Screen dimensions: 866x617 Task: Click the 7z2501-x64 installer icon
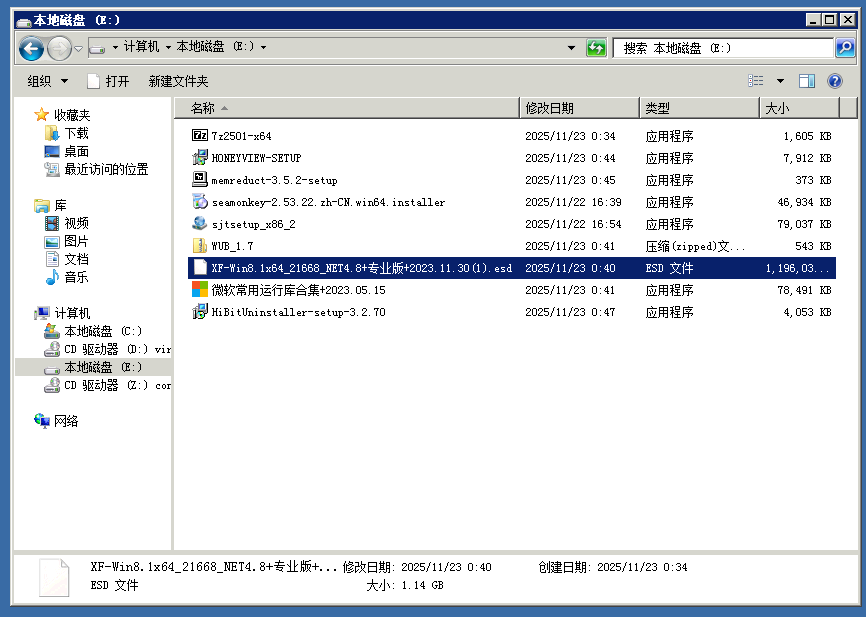(x=199, y=136)
